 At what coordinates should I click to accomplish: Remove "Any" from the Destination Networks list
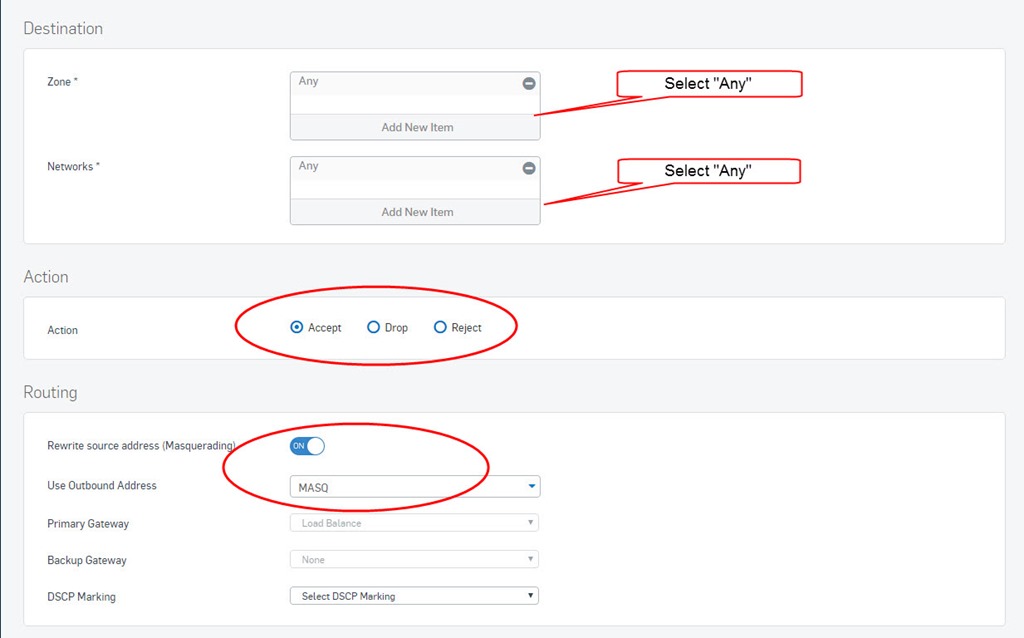529,168
